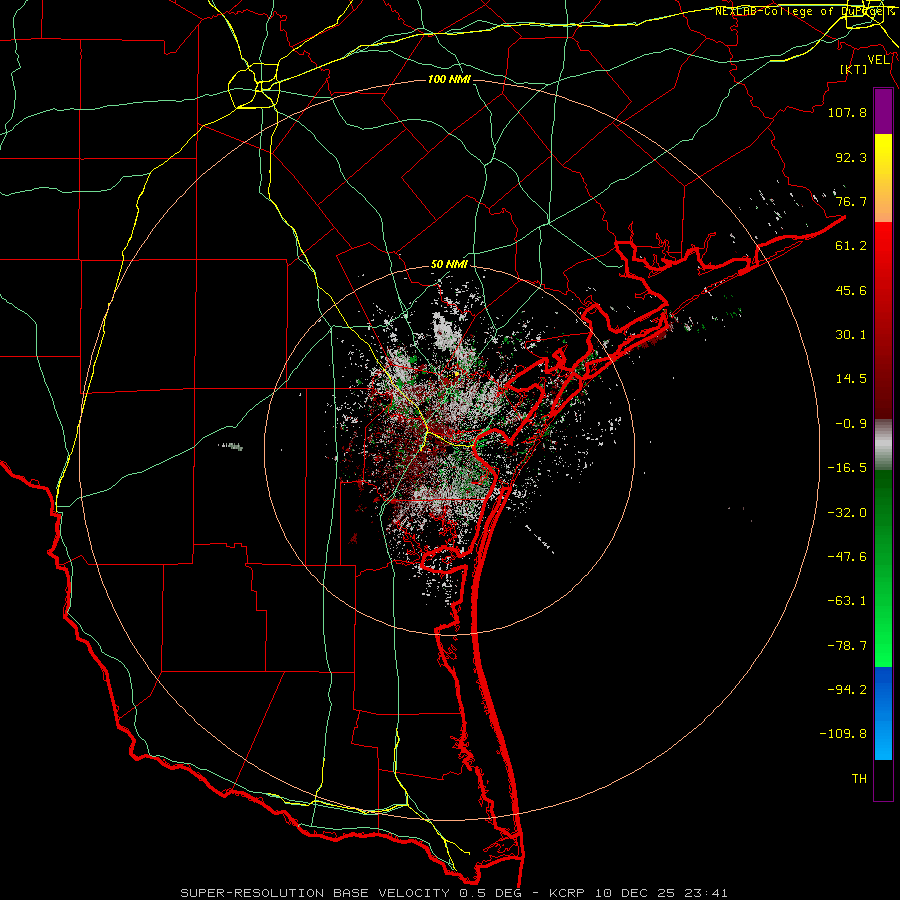Click the gray near-zero segment of the color bar
The width and height of the screenshot is (900, 900).
tap(883, 445)
